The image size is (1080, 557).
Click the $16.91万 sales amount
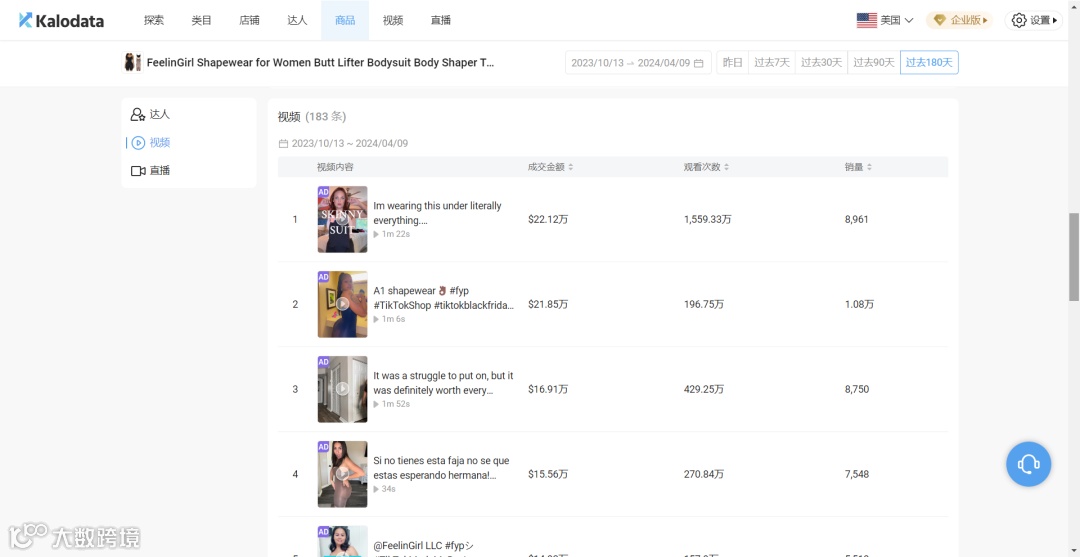548,389
